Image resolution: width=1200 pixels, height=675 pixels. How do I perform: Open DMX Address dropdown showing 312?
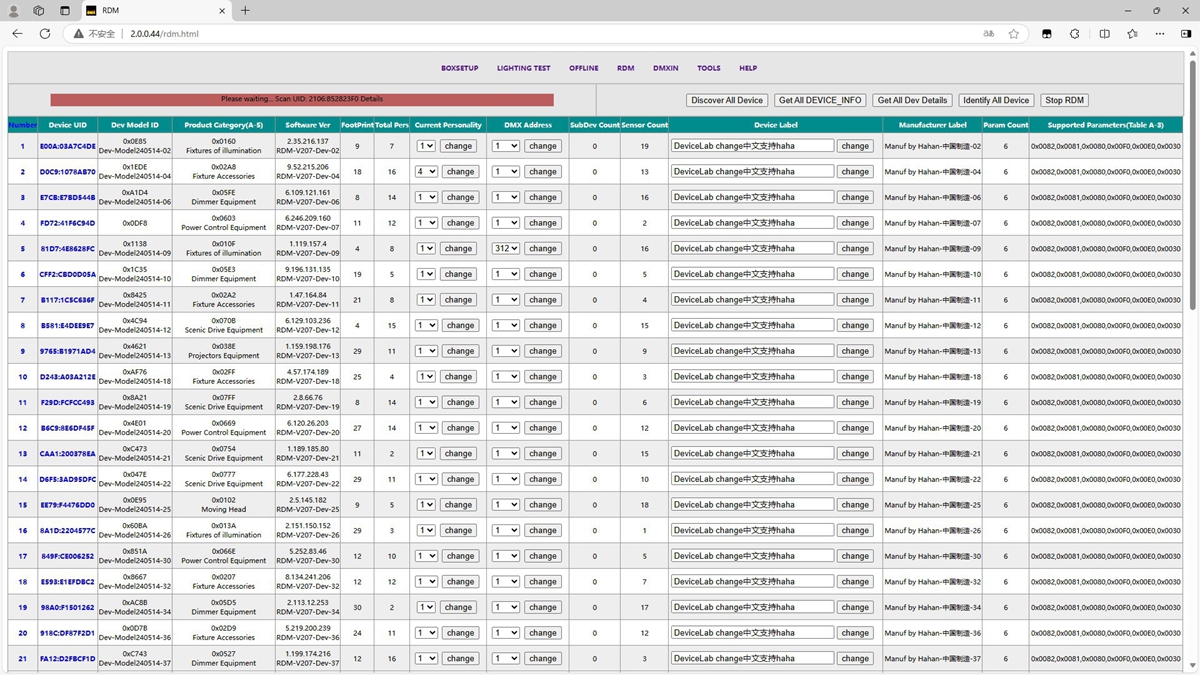click(x=506, y=249)
